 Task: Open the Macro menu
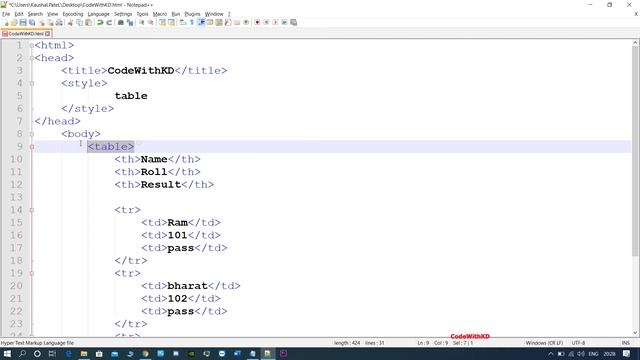[160, 14]
